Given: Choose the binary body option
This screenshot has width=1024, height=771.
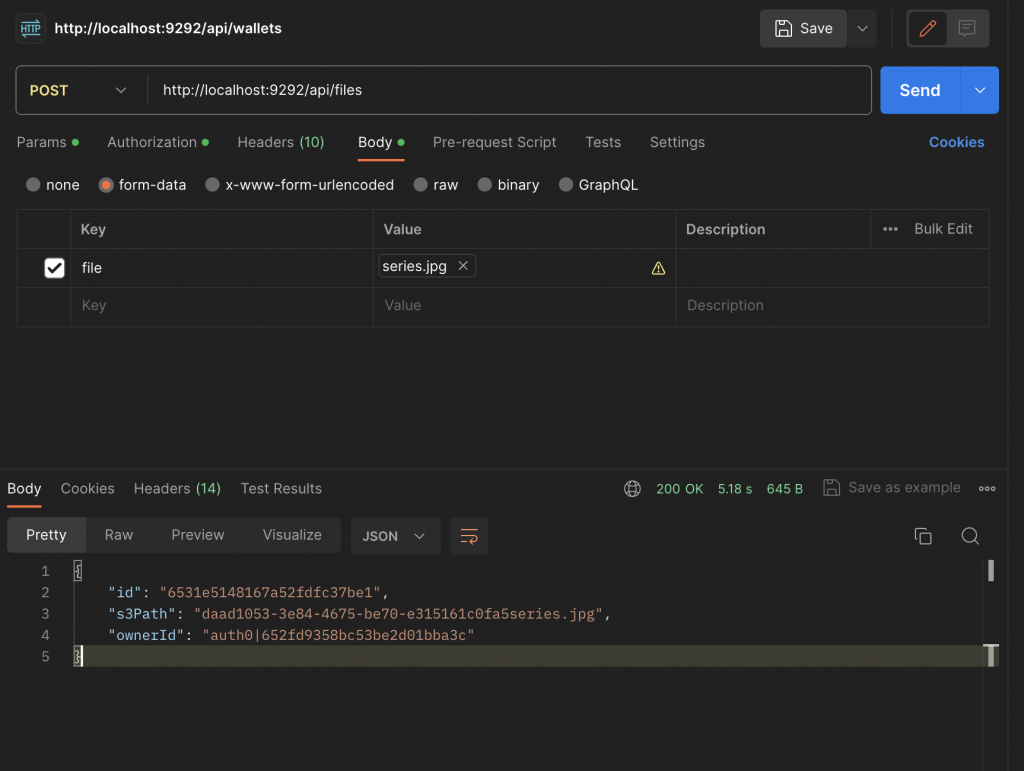Looking at the screenshot, I should pos(508,185).
